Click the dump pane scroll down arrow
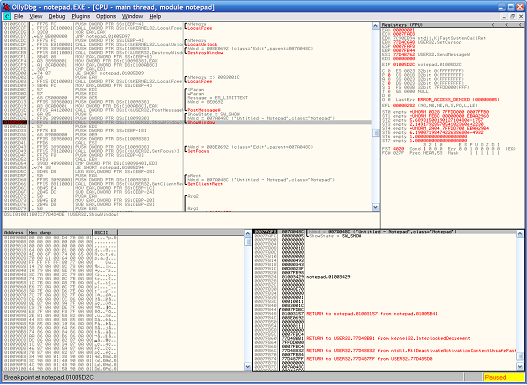 coord(248,367)
